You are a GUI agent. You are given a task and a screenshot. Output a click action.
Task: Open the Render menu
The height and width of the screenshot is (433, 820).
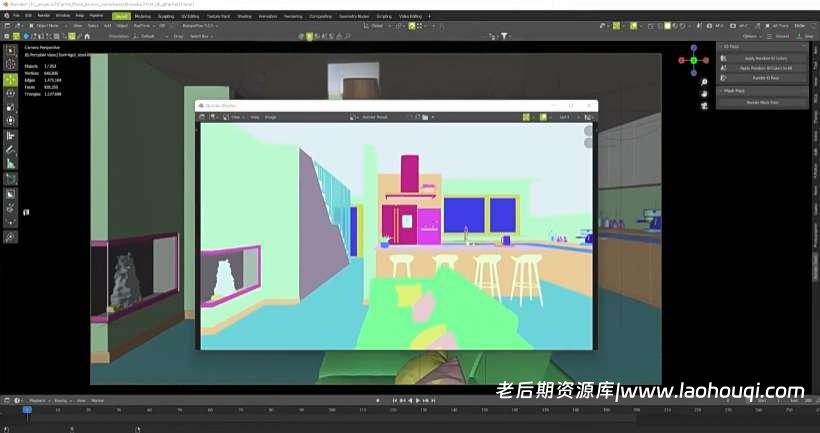[x=43, y=16]
